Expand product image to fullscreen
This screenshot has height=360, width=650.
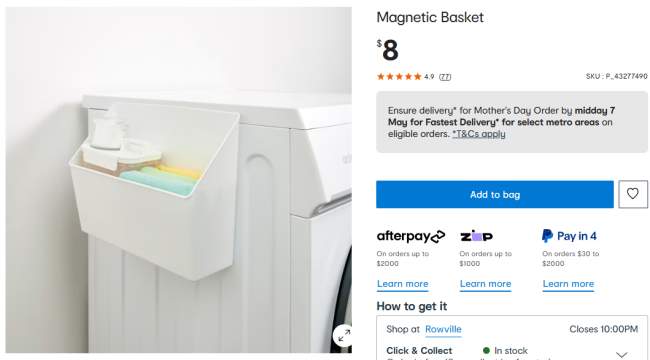tap(344, 336)
